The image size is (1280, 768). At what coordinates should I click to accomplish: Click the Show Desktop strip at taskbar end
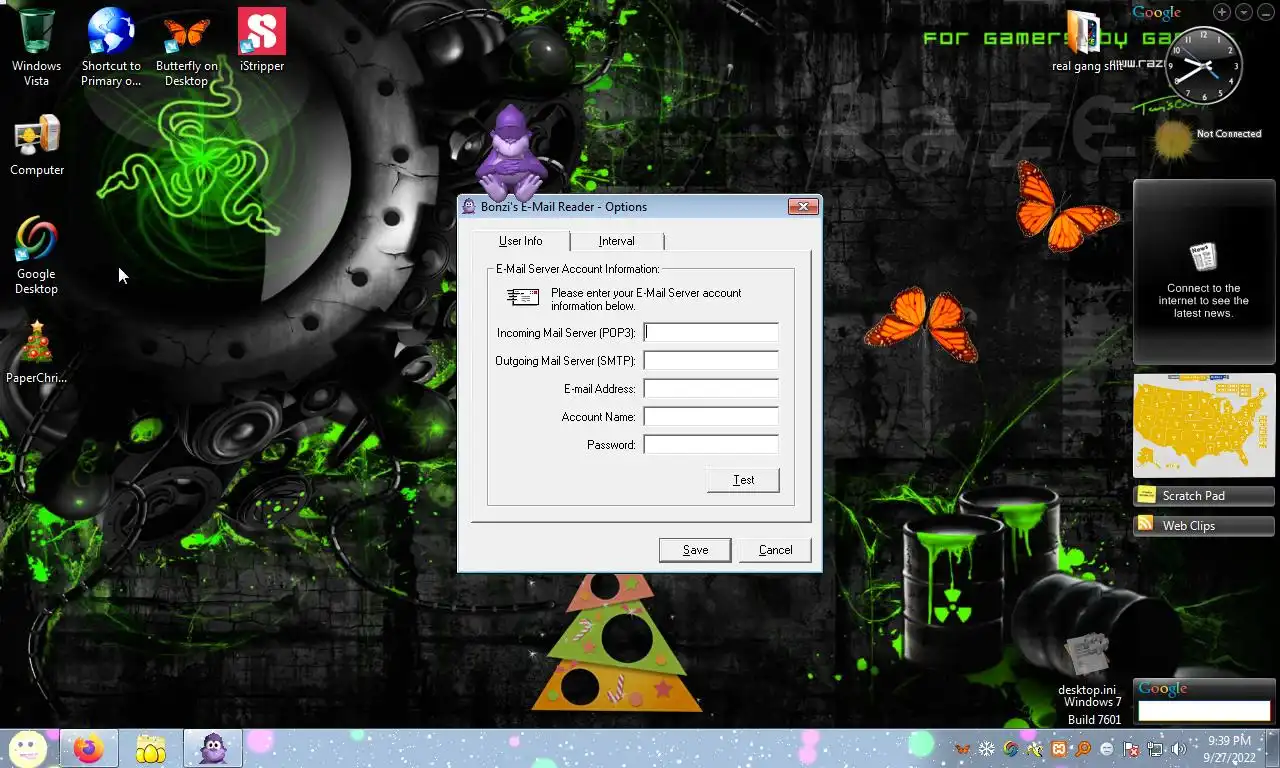click(1273, 749)
